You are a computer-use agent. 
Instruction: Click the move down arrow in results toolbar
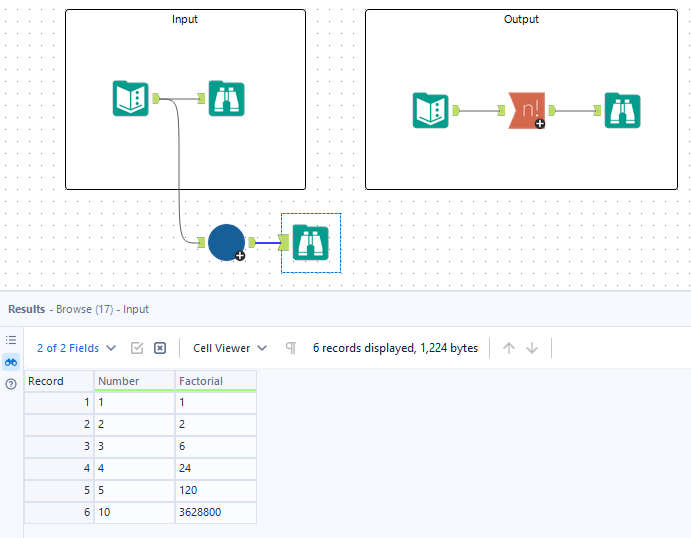click(532, 348)
